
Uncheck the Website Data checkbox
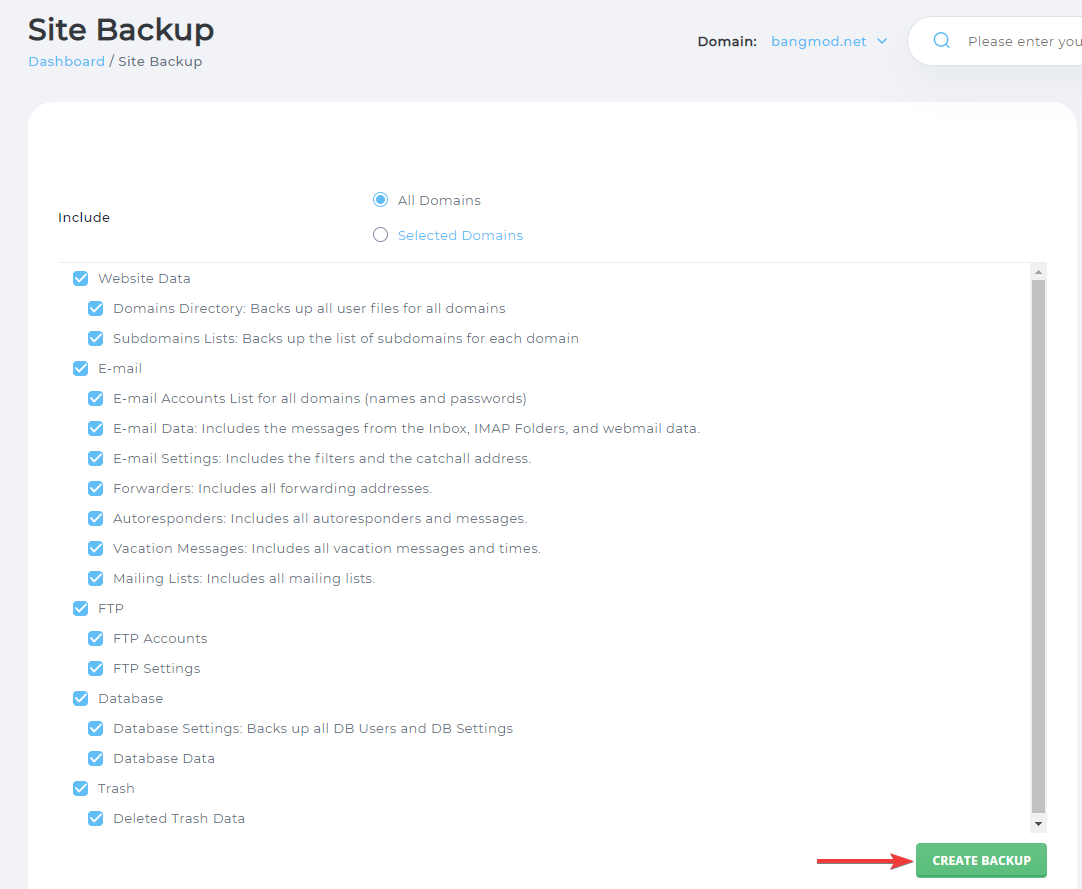(81, 278)
